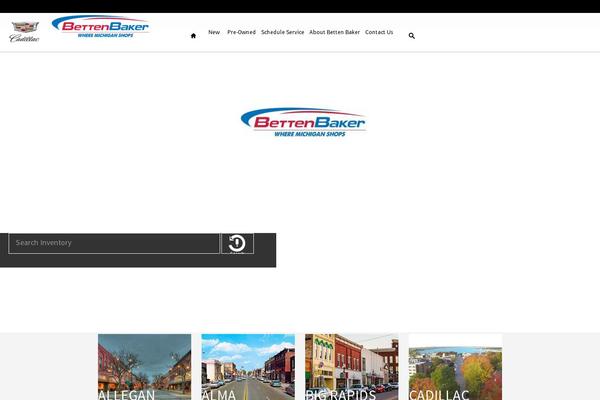Open recent search history icon button
This screenshot has height=400, width=600.
(x=237, y=243)
